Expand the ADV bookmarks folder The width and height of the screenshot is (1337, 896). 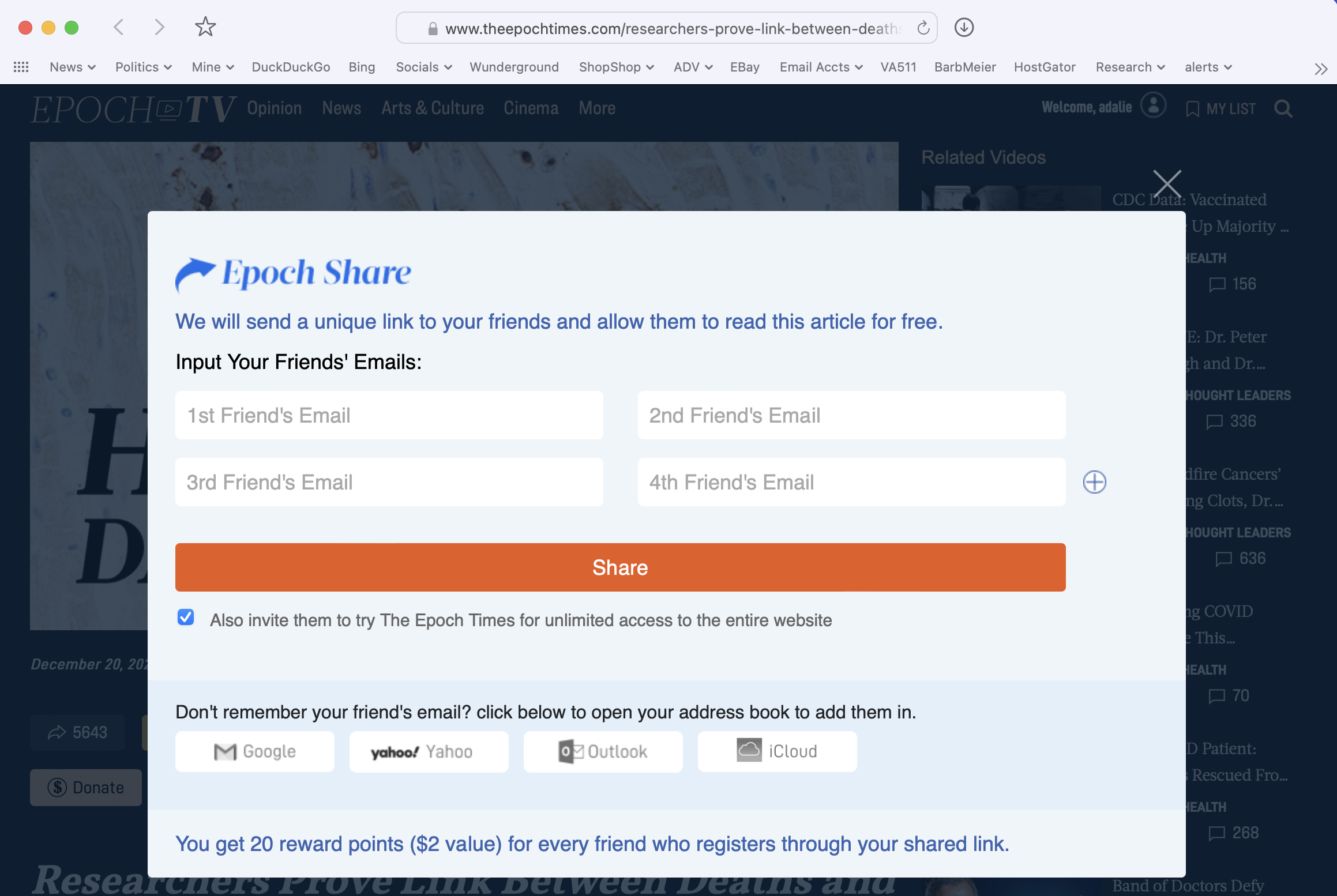[693, 67]
